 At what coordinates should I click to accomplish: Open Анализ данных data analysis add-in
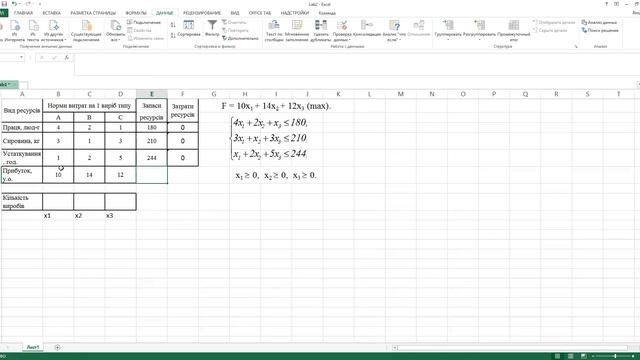[x=599, y=22]
